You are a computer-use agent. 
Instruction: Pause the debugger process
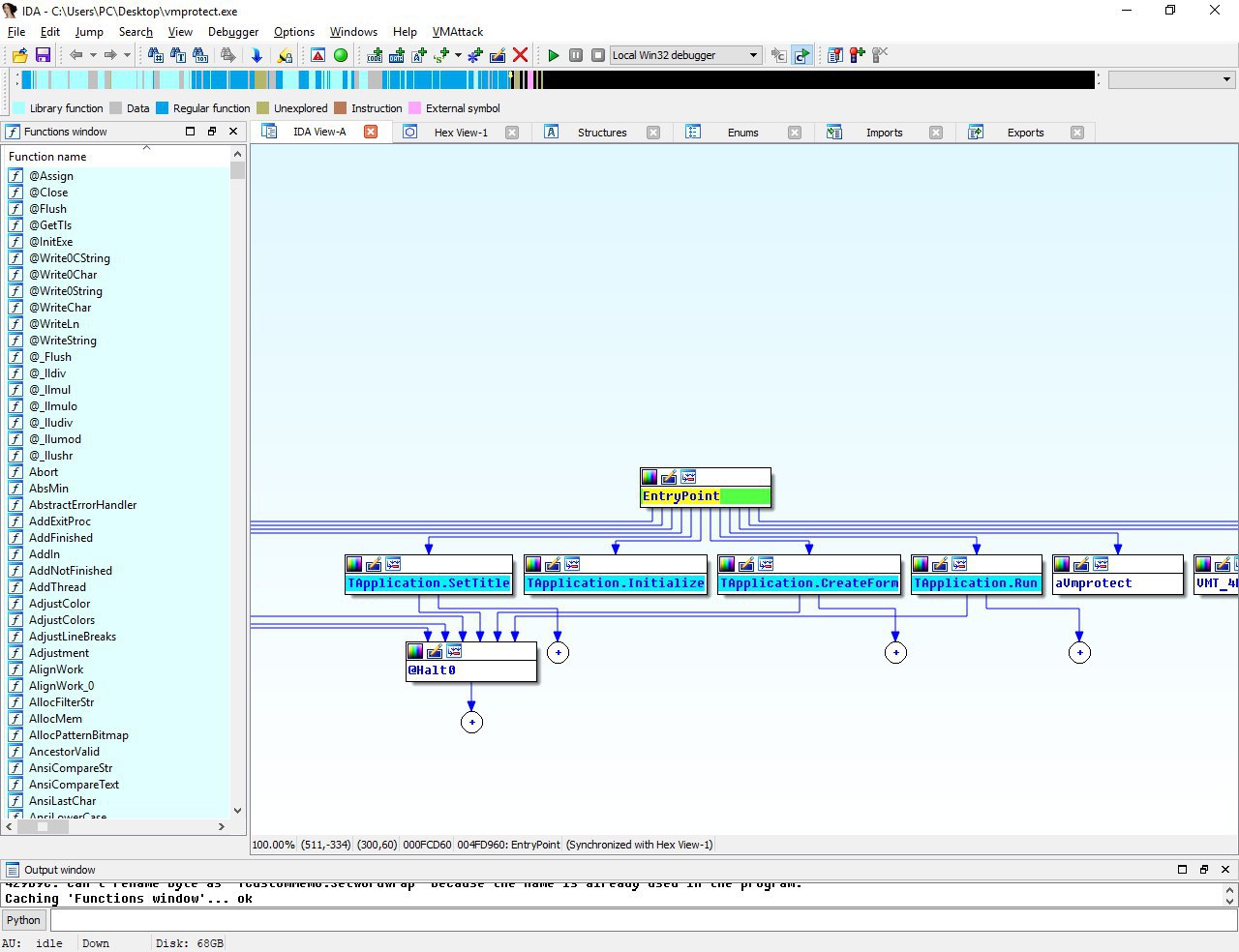576,55
